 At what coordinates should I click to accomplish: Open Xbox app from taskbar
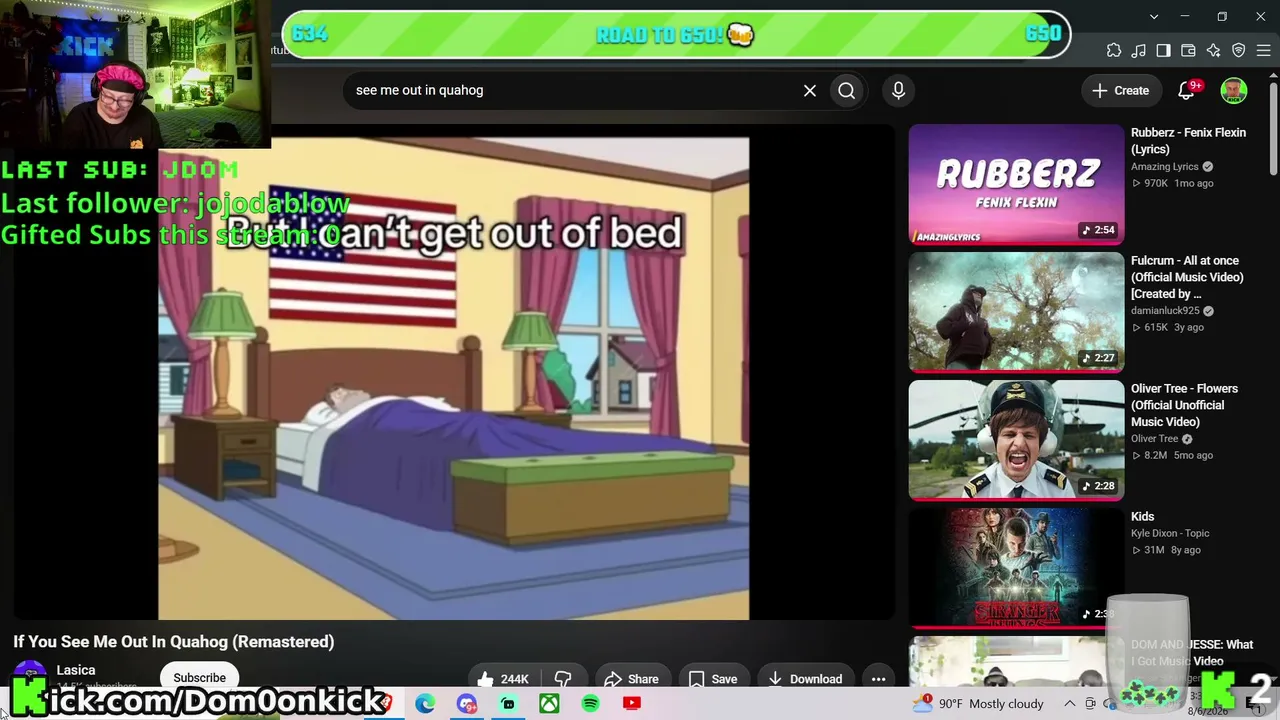(549, 704)
